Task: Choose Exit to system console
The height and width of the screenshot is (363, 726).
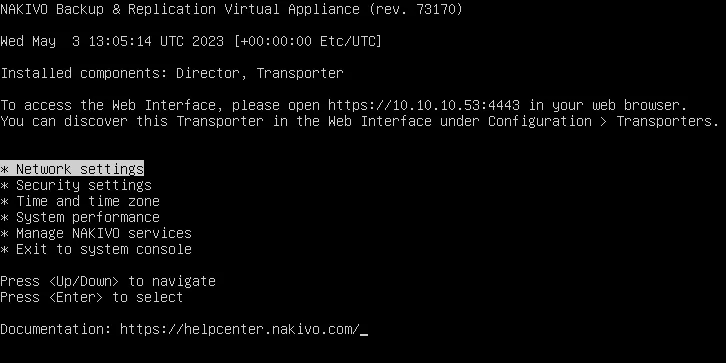Action: [96, 249]
